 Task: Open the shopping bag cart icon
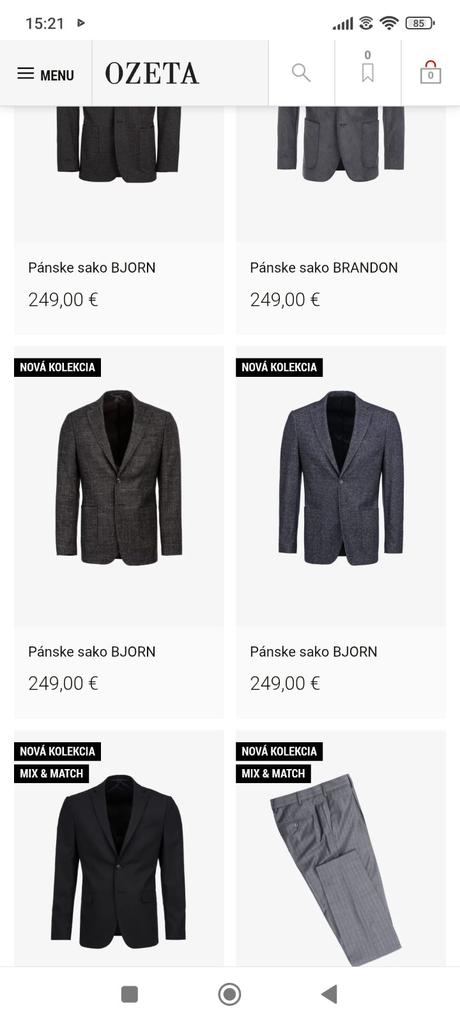431,72
